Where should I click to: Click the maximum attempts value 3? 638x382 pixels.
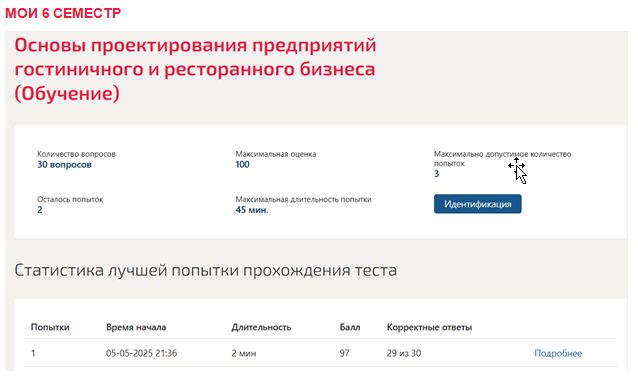pos(437,174)
